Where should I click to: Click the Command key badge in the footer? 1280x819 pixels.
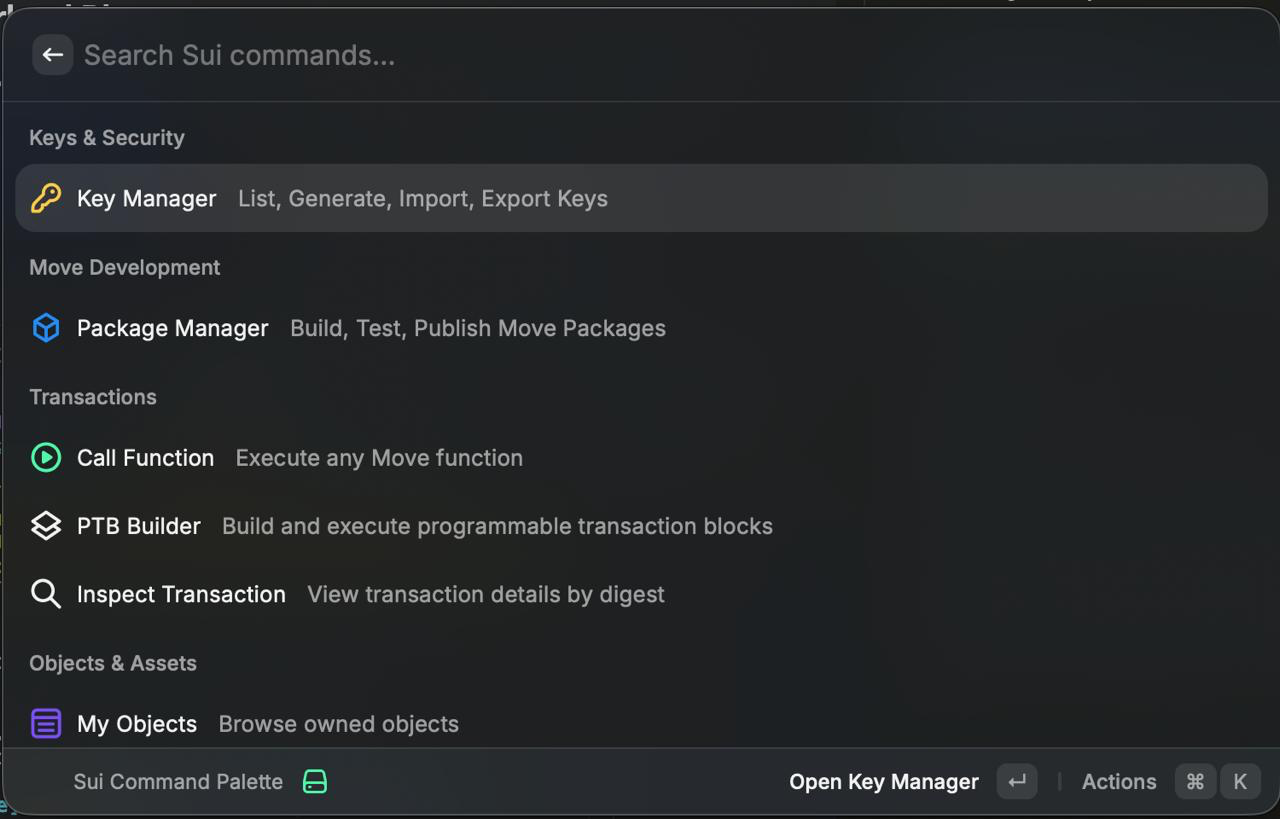pos(1195,781)
